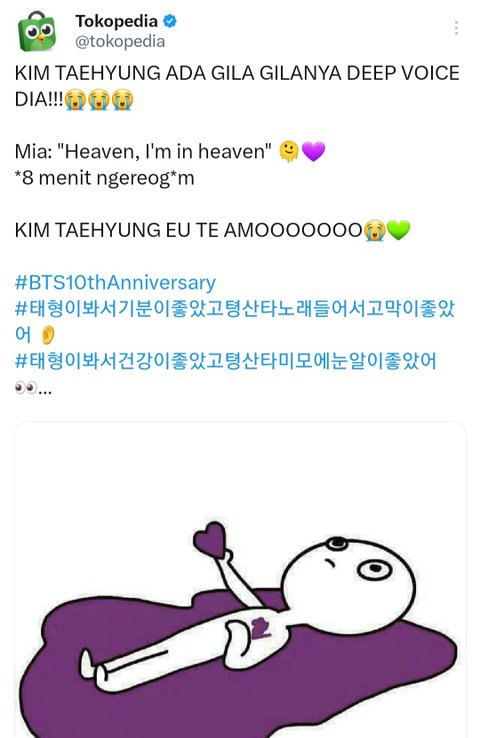Open the Korean hashtag ending with 고막이좋았어
The height and width of the screenshot is (738, 480).
[235, 321]
